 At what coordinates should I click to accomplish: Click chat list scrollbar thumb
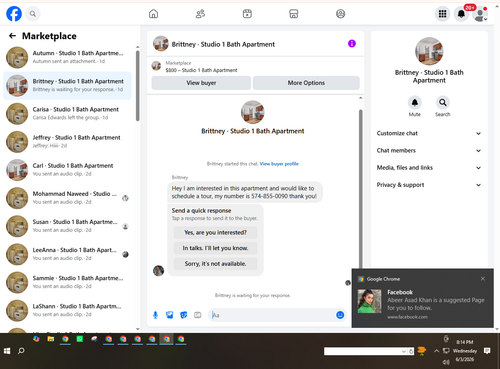(137, 86)
